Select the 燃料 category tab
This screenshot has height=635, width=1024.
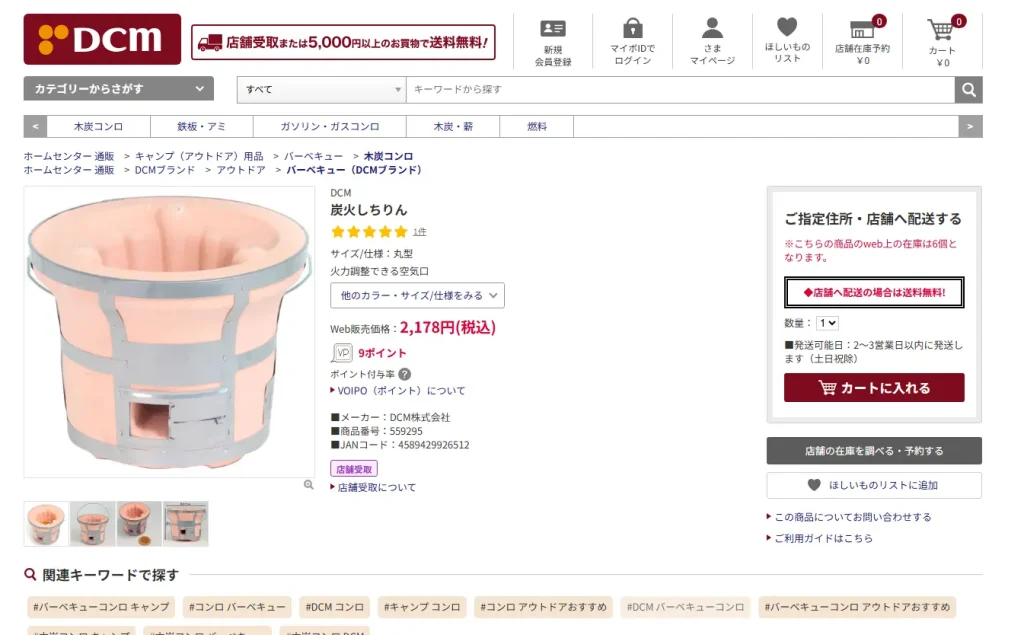click(x=537, y=127)
